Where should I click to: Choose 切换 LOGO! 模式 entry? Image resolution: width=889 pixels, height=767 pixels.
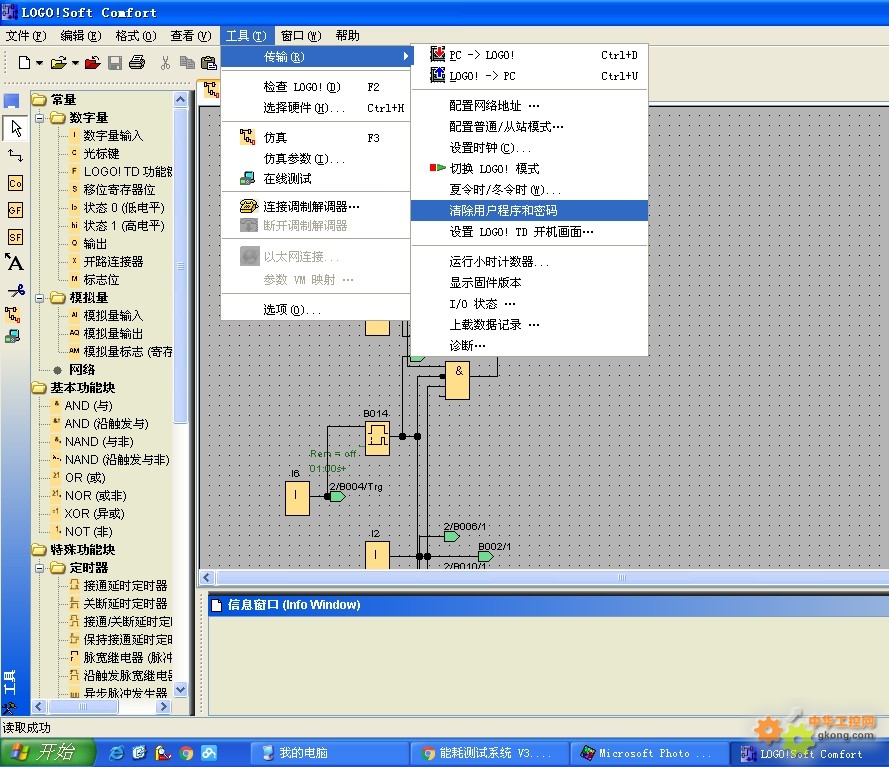(x=530, y=169)
